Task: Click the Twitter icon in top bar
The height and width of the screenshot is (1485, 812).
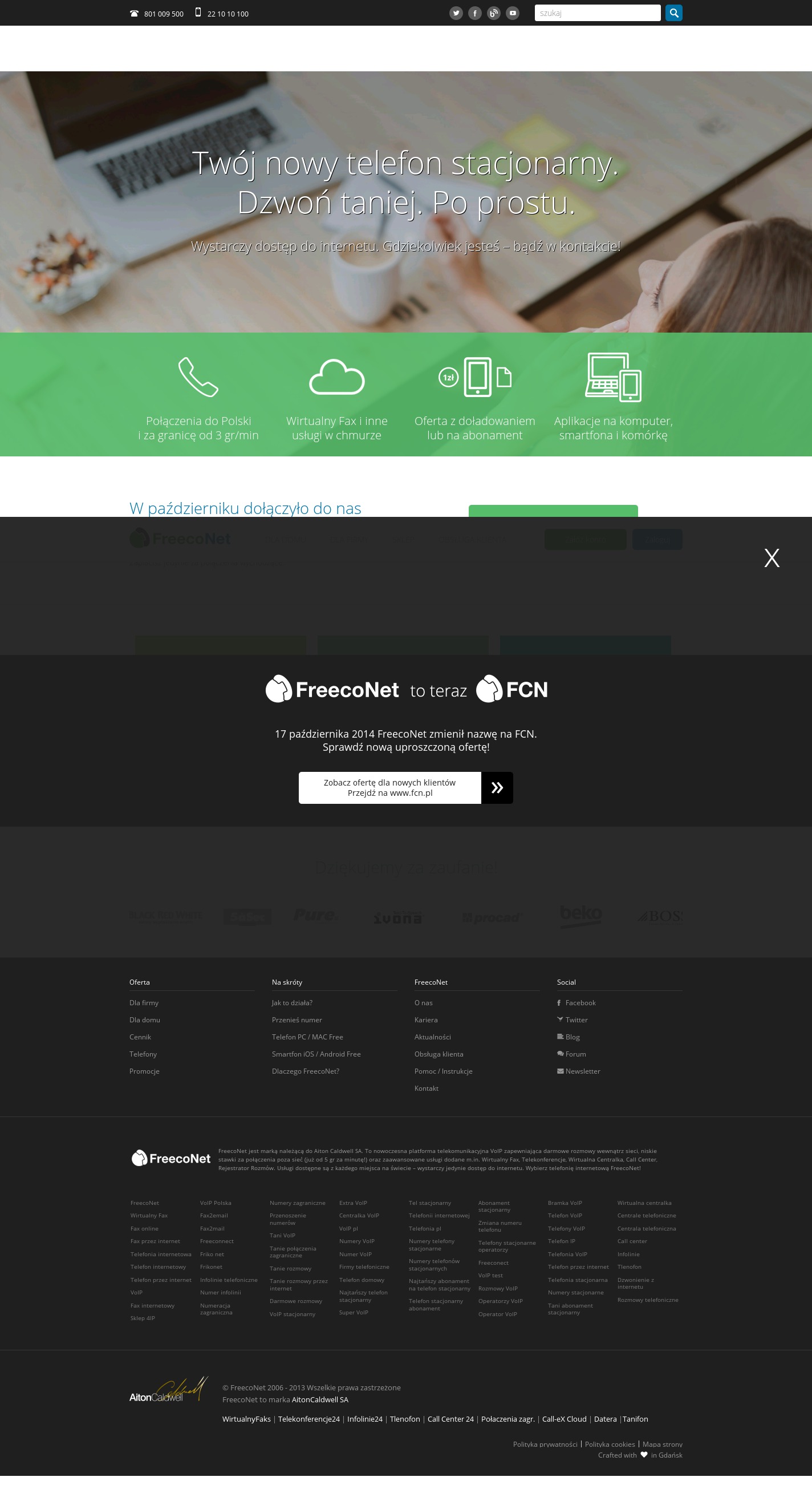Action: coord(456,13)
